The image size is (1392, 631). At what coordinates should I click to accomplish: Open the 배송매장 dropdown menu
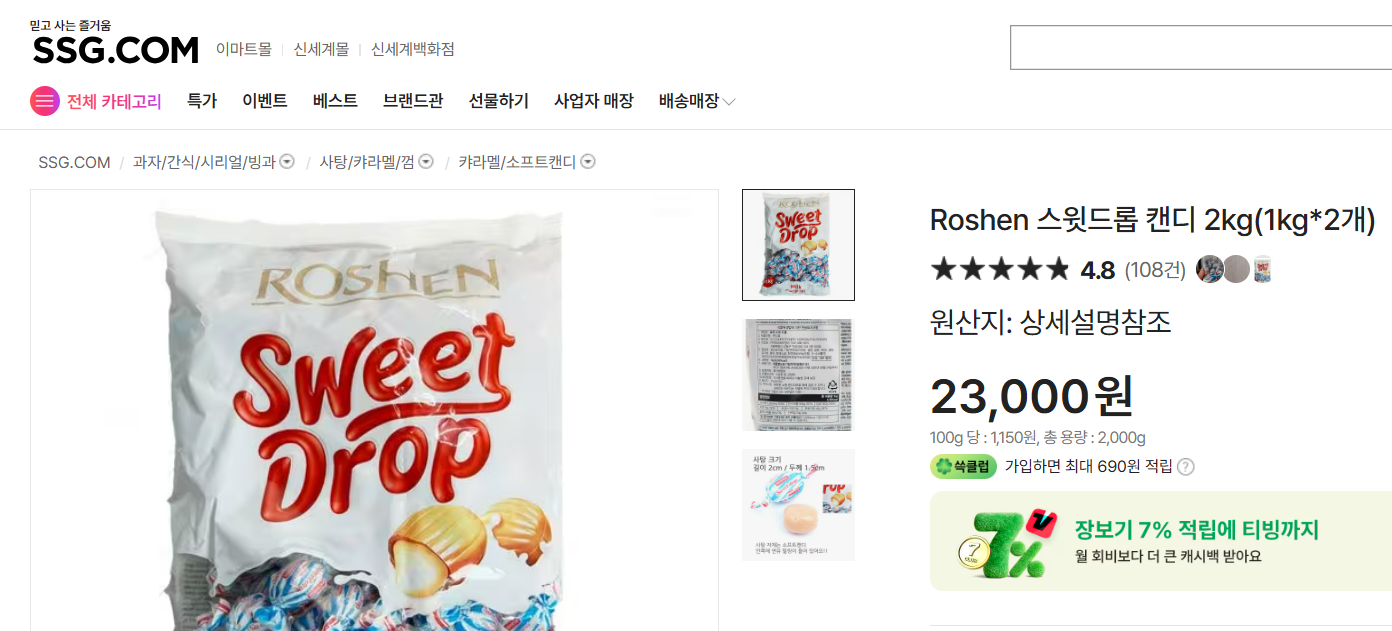tap(697, 101)
